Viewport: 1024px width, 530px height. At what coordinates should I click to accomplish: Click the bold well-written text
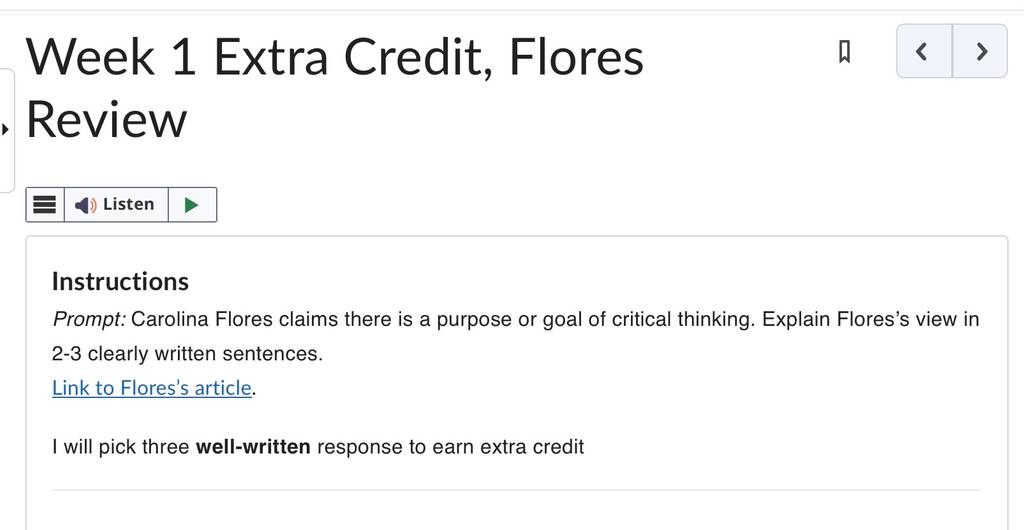point(253,447)
